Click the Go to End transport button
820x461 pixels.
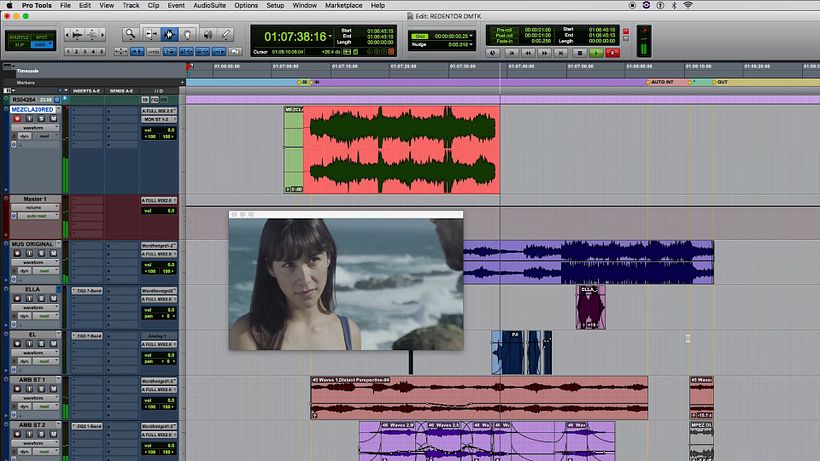point(561,53)
